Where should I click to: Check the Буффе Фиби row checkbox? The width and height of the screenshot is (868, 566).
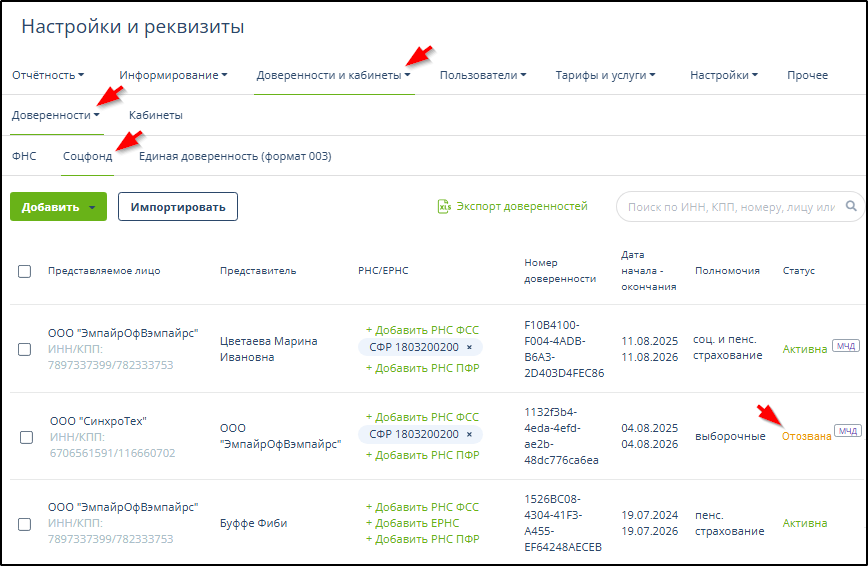[25, 523]
